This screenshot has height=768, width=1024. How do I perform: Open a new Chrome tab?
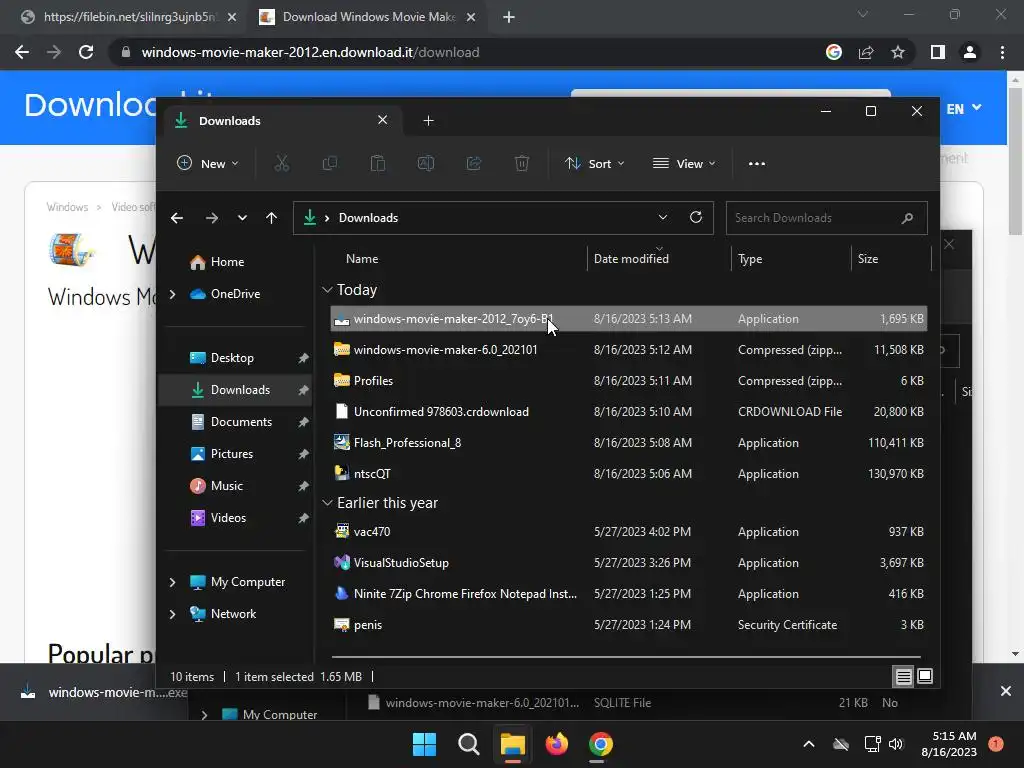coord(509,17)
